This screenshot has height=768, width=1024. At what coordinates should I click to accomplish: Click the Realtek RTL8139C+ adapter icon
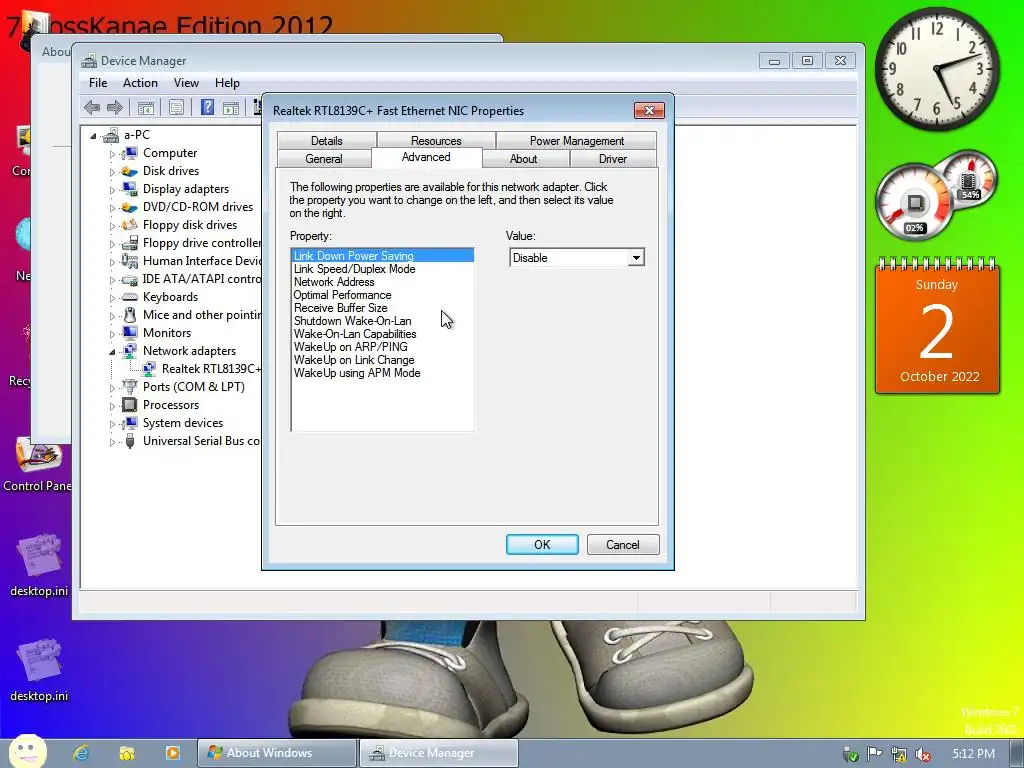click(x=149, y=369)
